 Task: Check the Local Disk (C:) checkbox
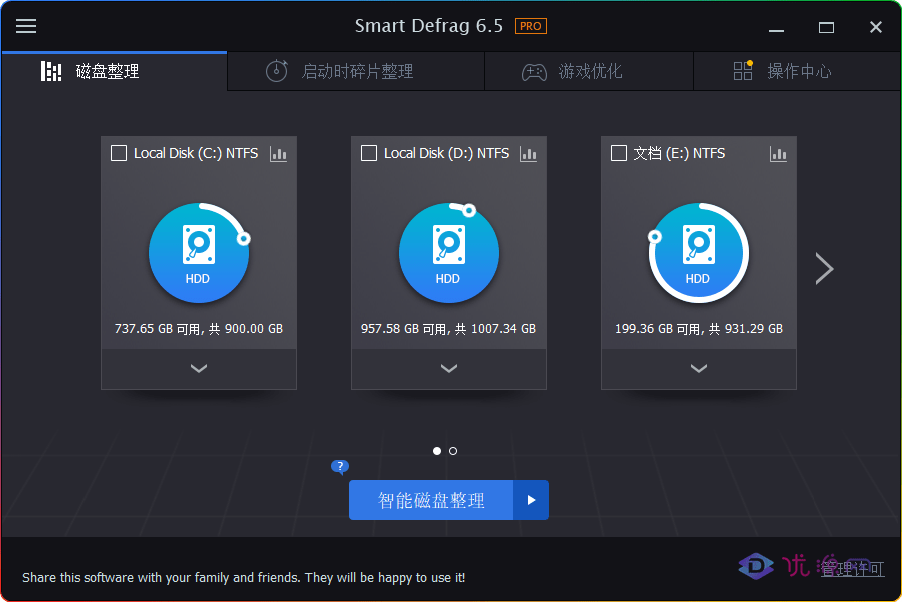(x=119, y=153)
